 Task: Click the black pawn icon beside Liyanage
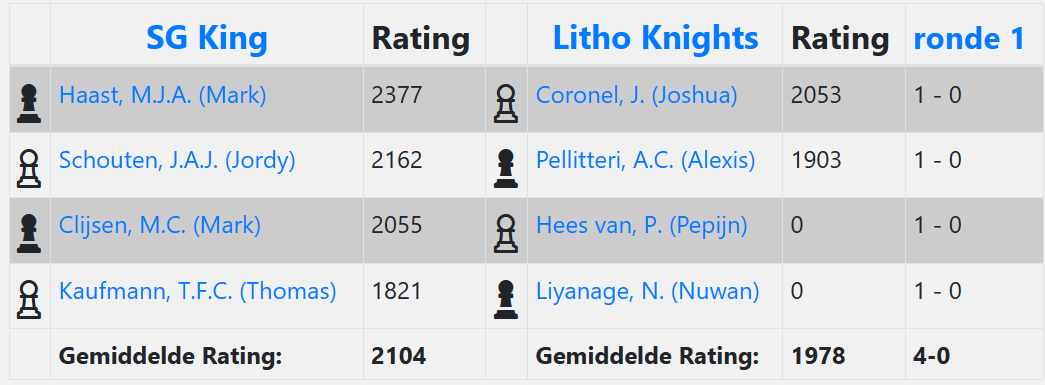(506, 300)
